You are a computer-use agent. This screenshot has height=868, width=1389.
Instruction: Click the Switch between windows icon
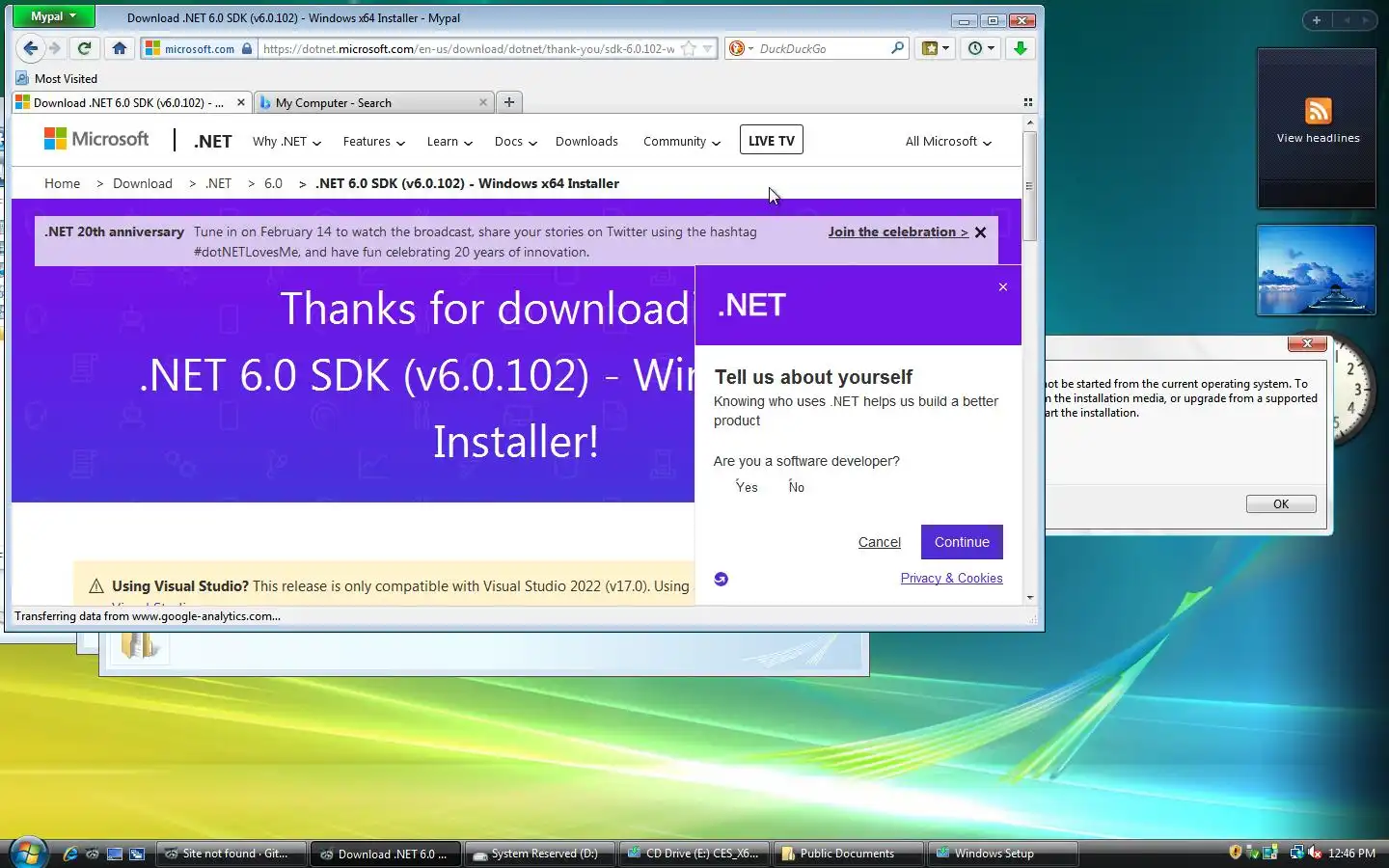click(x=137, y=854)
